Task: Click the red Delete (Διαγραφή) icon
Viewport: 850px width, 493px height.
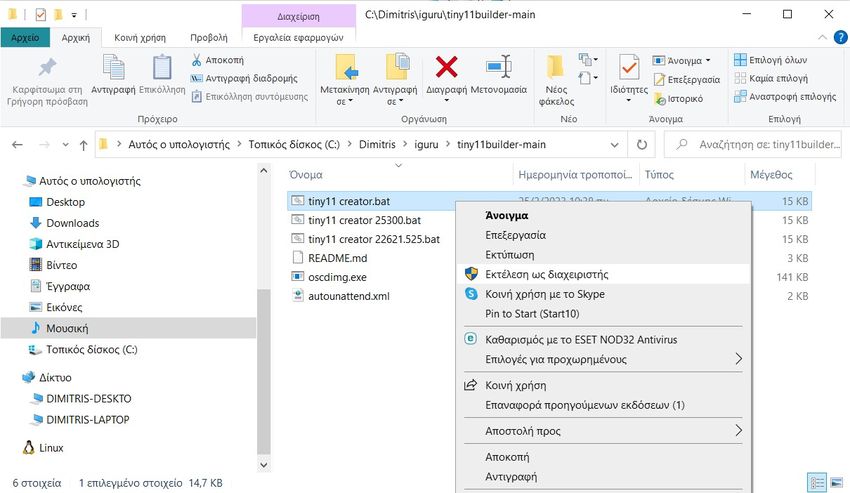Action: click(446, 68)
